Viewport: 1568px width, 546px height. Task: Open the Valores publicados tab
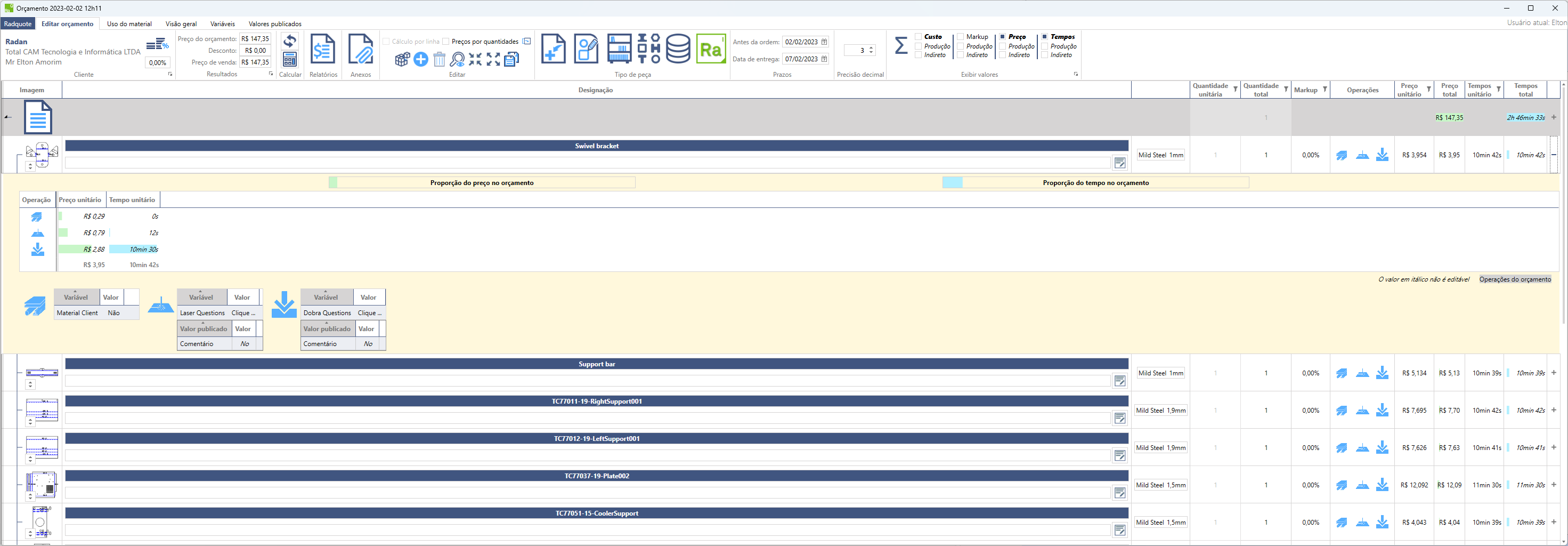[x=274, y=24]
